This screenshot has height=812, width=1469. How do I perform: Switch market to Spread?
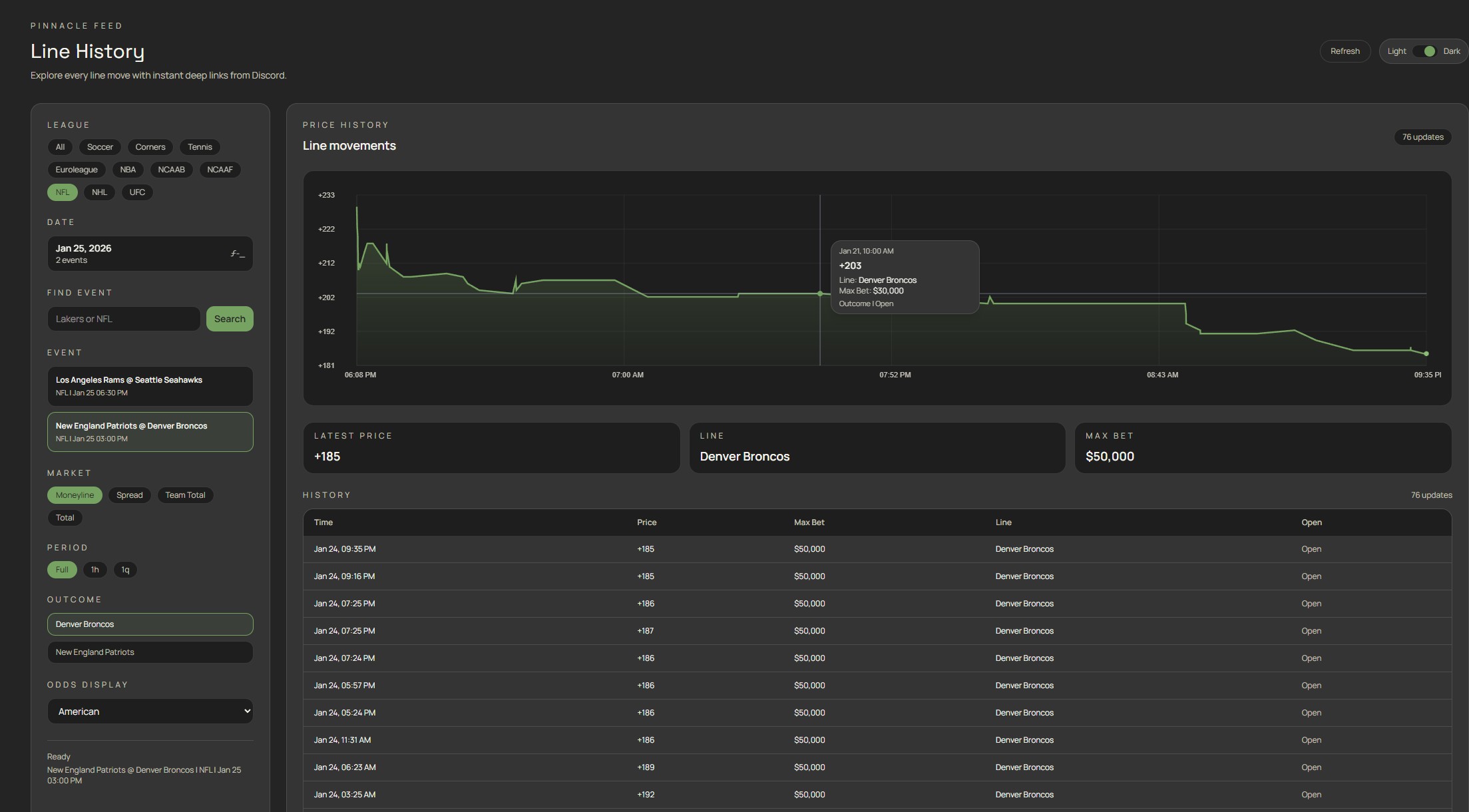(130, 495)
